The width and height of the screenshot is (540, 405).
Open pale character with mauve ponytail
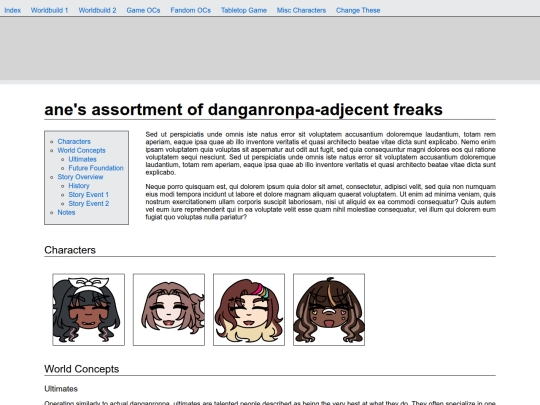pyautogui.click(x=169, y=310)
